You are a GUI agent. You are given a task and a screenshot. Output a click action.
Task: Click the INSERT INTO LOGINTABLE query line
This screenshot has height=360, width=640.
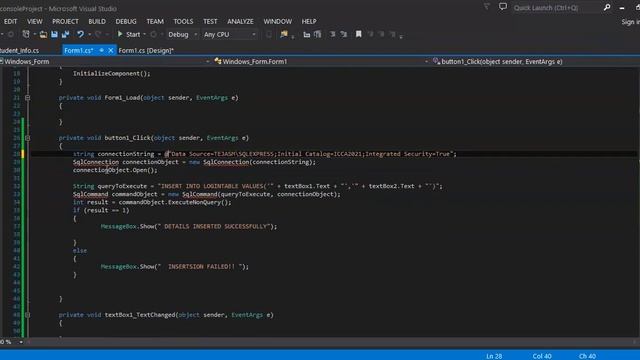point(258,186)
